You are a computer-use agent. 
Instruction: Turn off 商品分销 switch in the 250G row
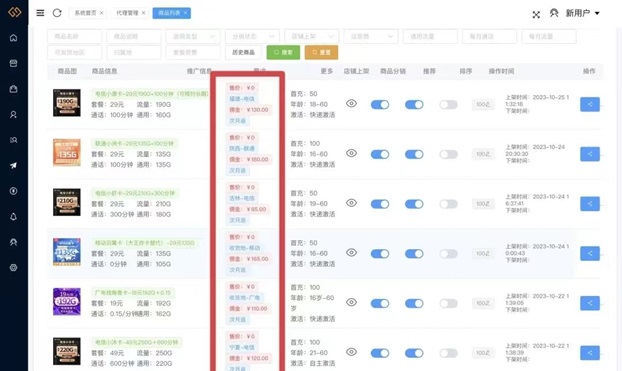point(414,353)
